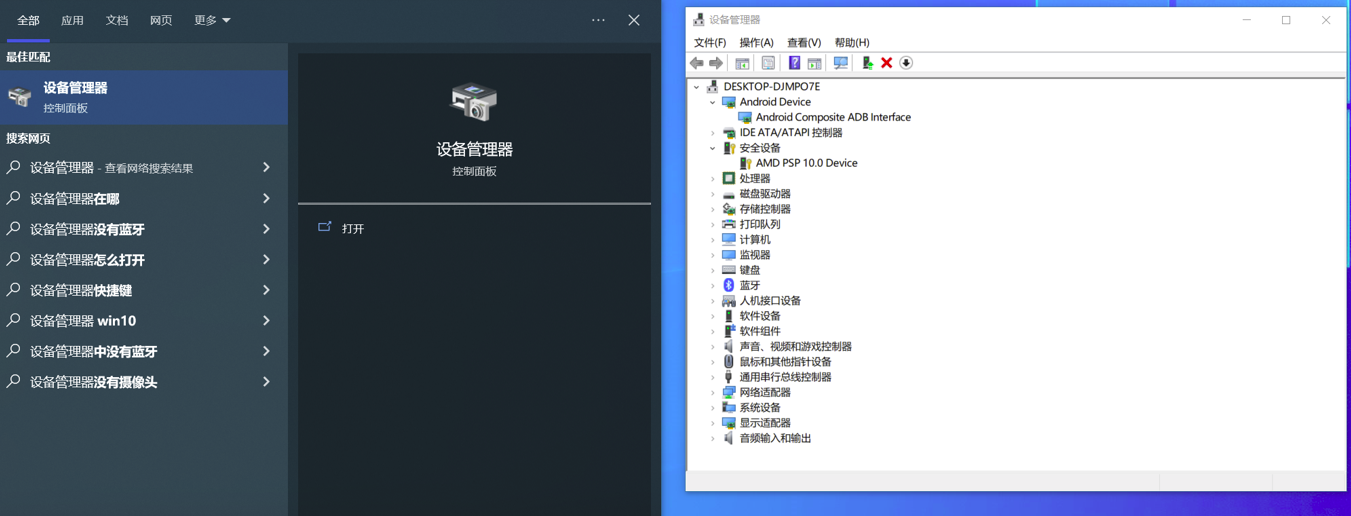Click the 软件组件 category icon

pyautogui.click(x=729, y=331)
